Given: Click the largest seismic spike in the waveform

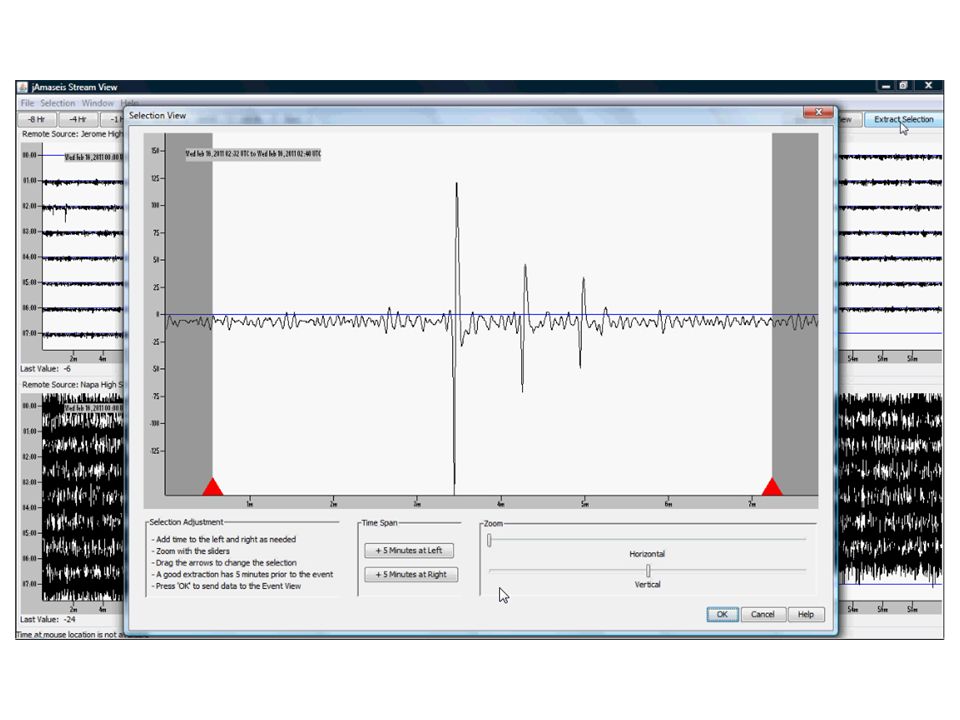Looking at the screenshot, I should pos(456,337).
